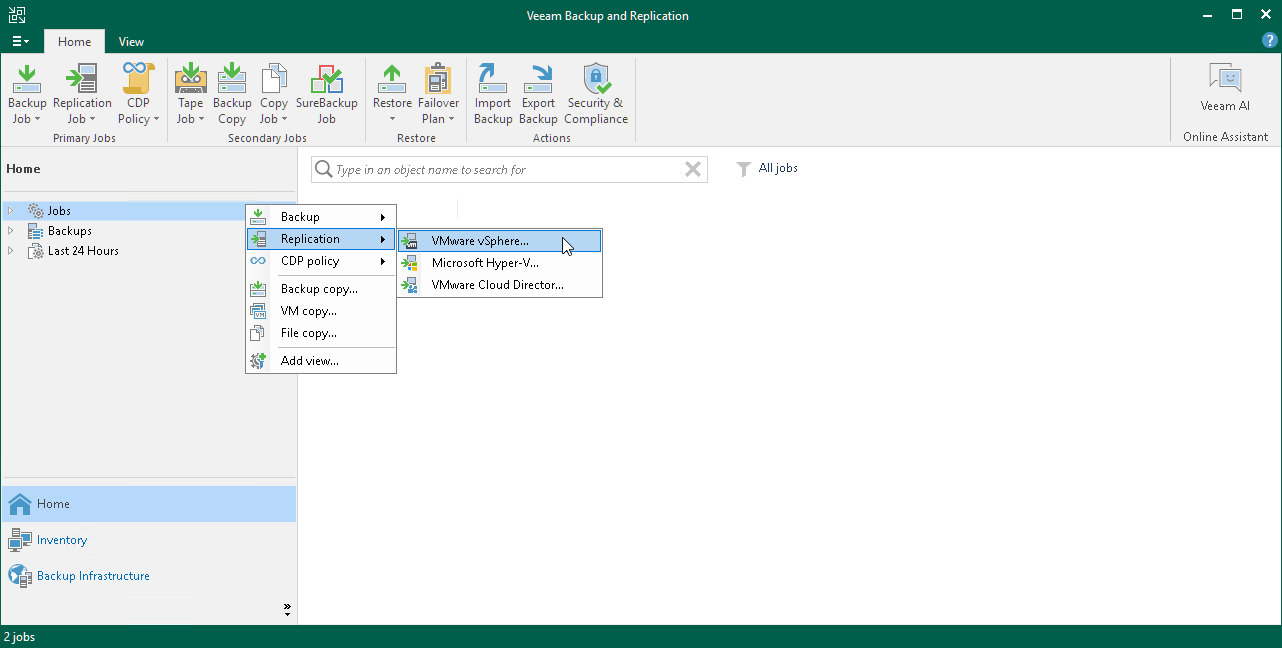Expand the Jobs tree node

tap(11, 211)
